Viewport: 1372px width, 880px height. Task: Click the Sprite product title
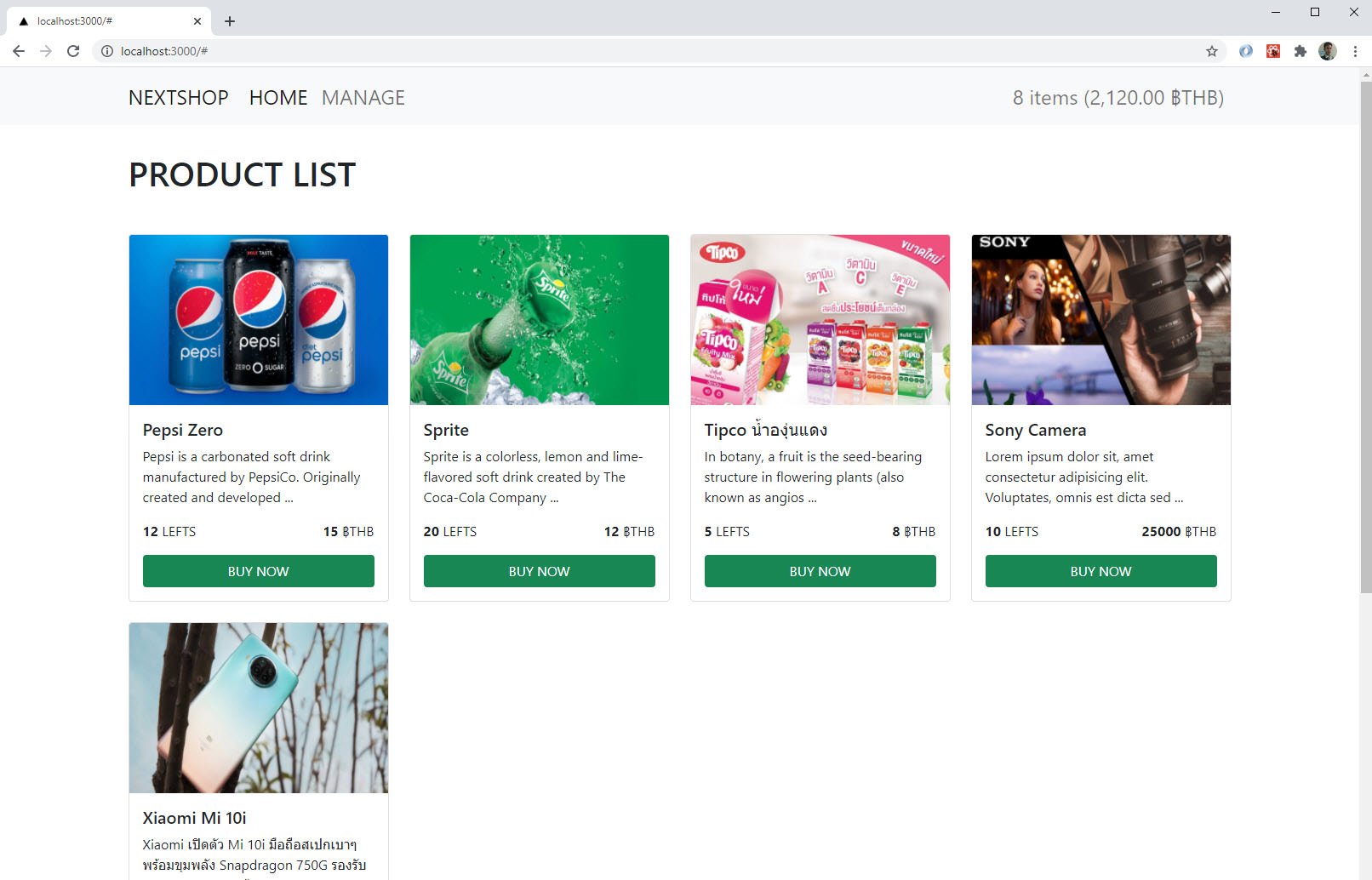446,430
